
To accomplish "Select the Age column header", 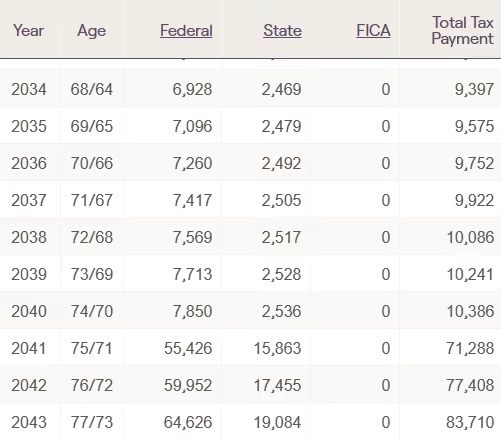I will 92,31.
